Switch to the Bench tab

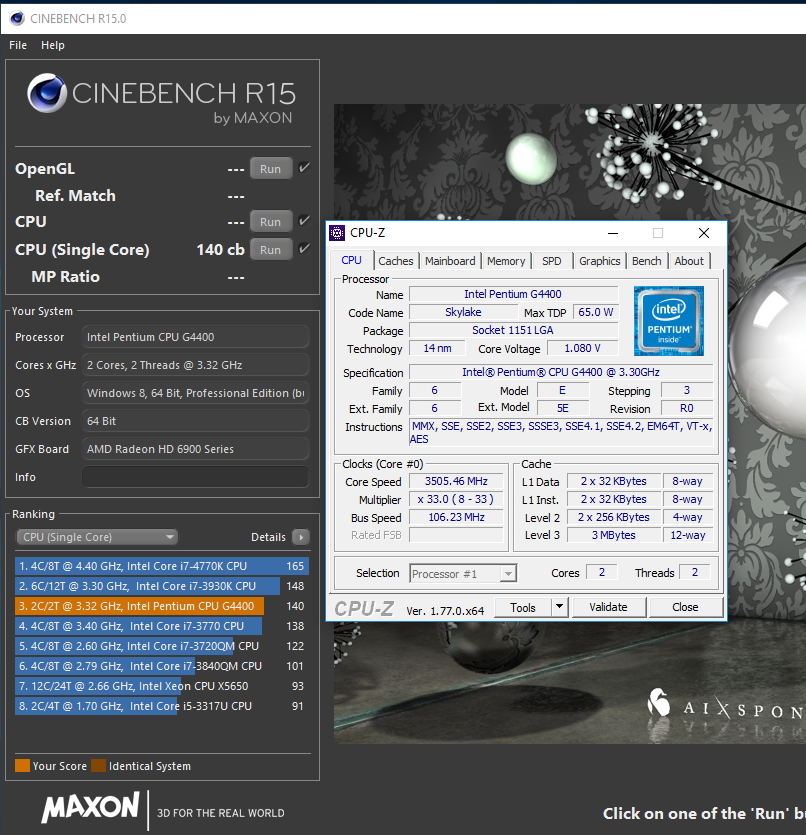pos(646,261)
